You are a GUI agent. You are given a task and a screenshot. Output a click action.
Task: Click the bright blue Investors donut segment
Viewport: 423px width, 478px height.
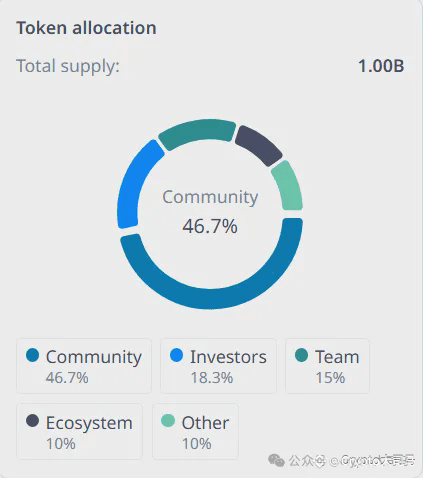click(134, 185)
